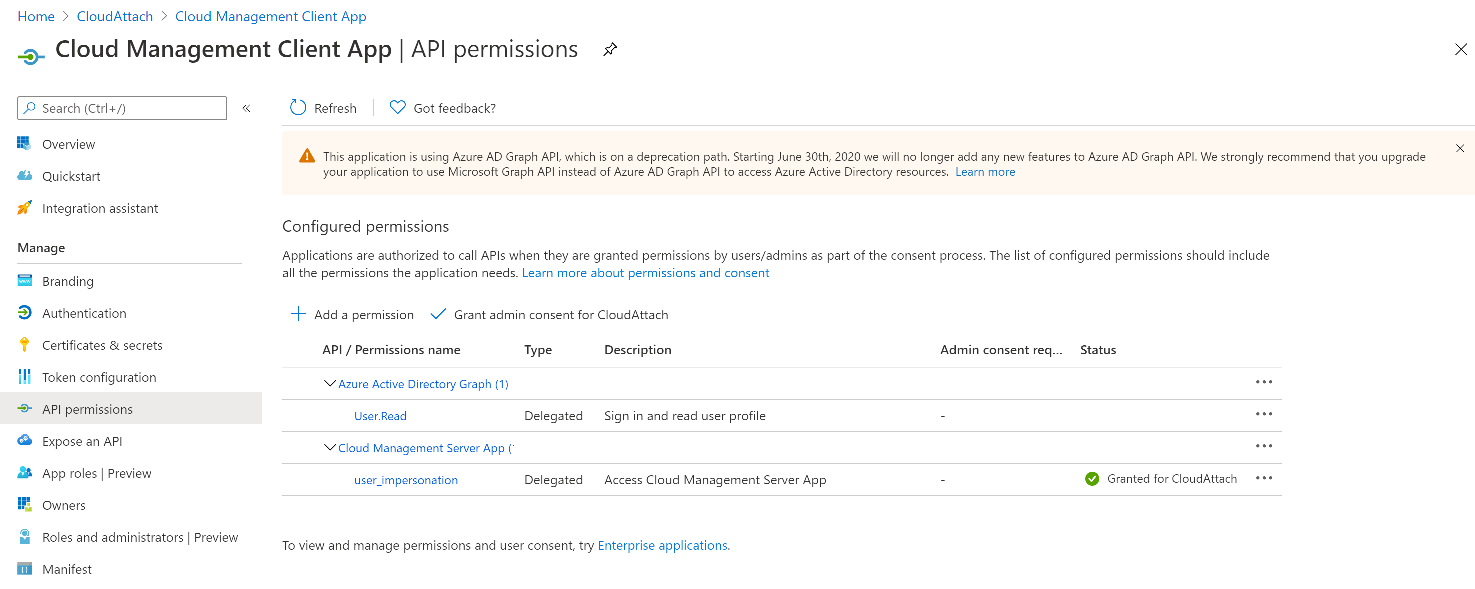The height and width of the screenshot is (589, 1475).
Task: Click the green Granted status check icon
Action: (1092, 479)
